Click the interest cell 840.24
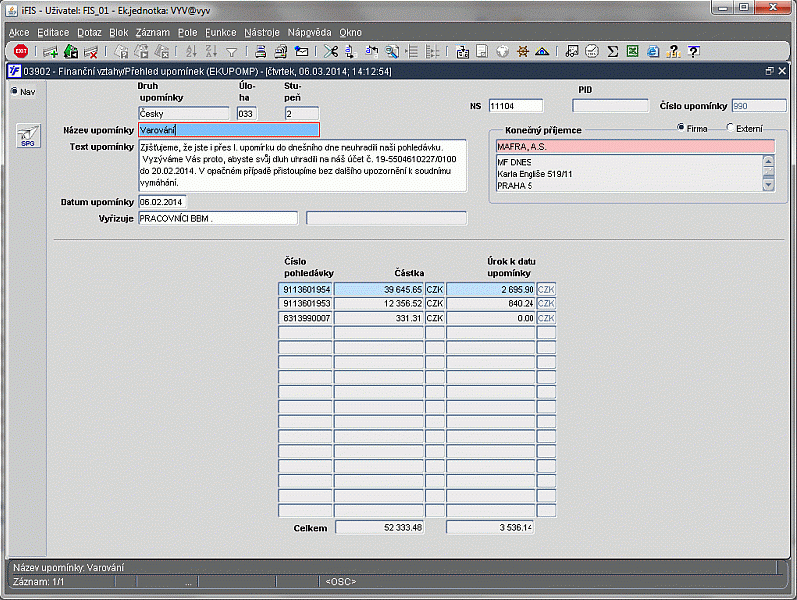The width and height of the screenshot is (797, 600). click(491, 304)
